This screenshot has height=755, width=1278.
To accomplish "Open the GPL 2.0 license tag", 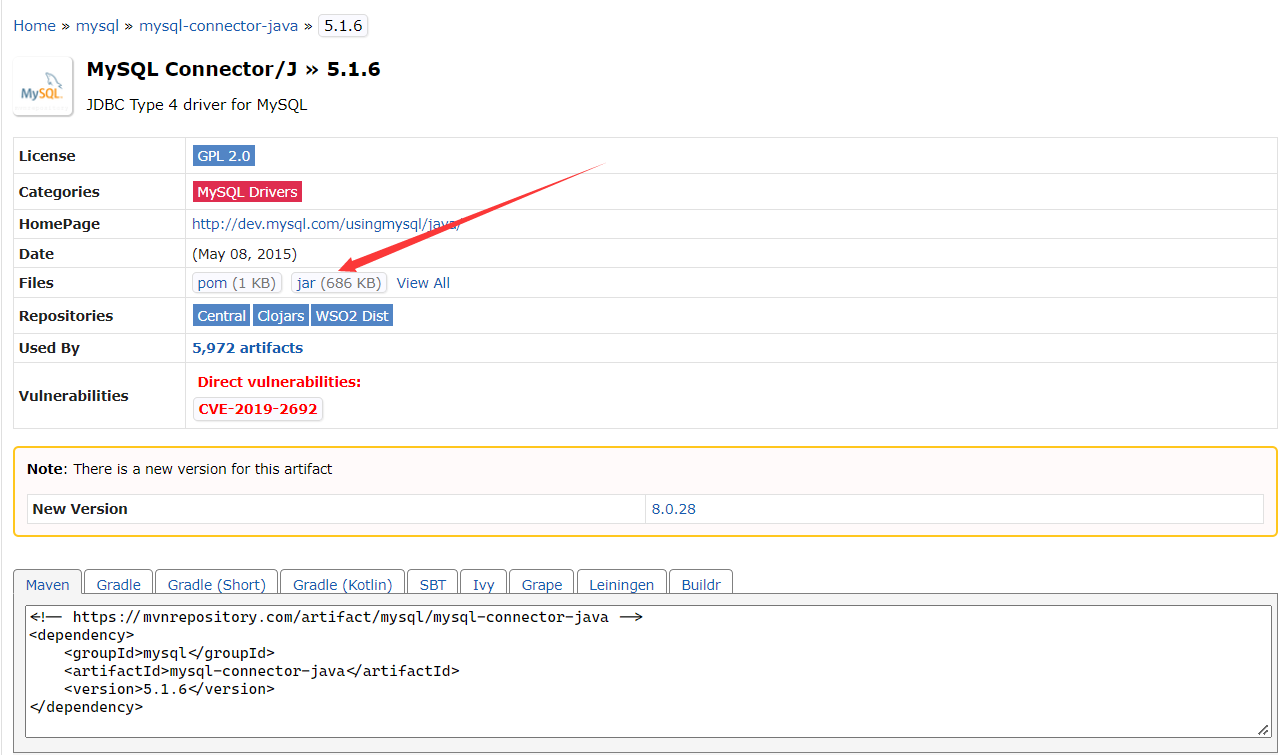I will 224,156.
